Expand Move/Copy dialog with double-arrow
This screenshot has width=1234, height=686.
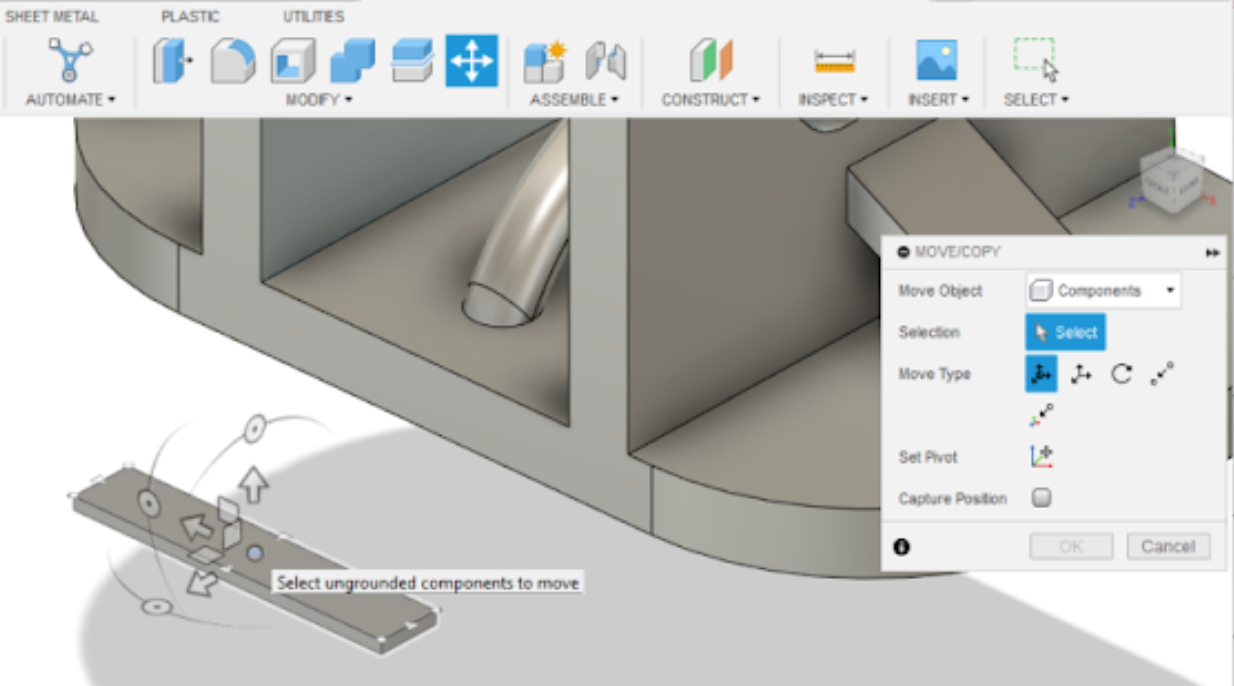(1212, 253)
